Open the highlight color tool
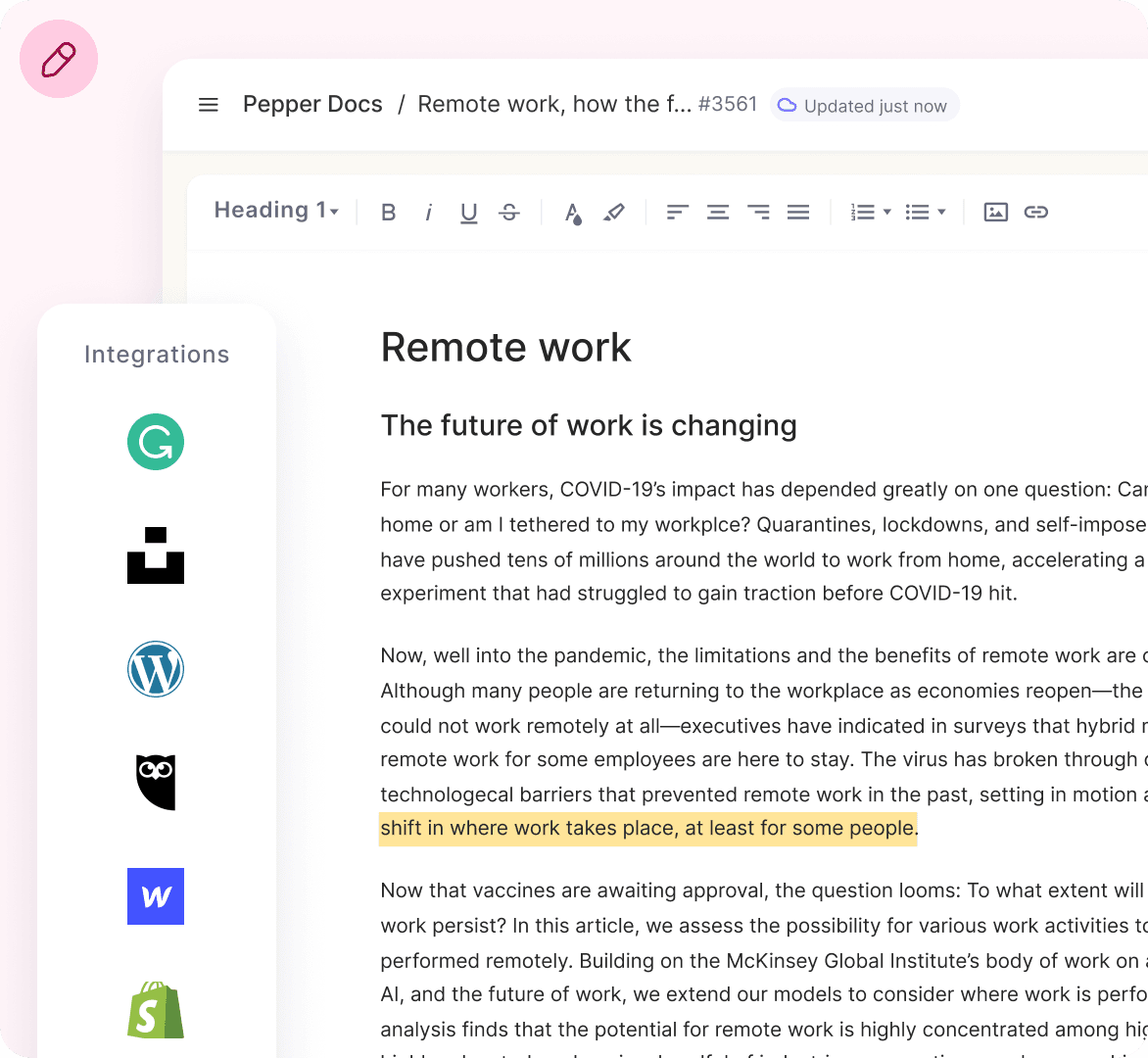The width and height of the screenshot is (1148, 1058). [614, 212]
